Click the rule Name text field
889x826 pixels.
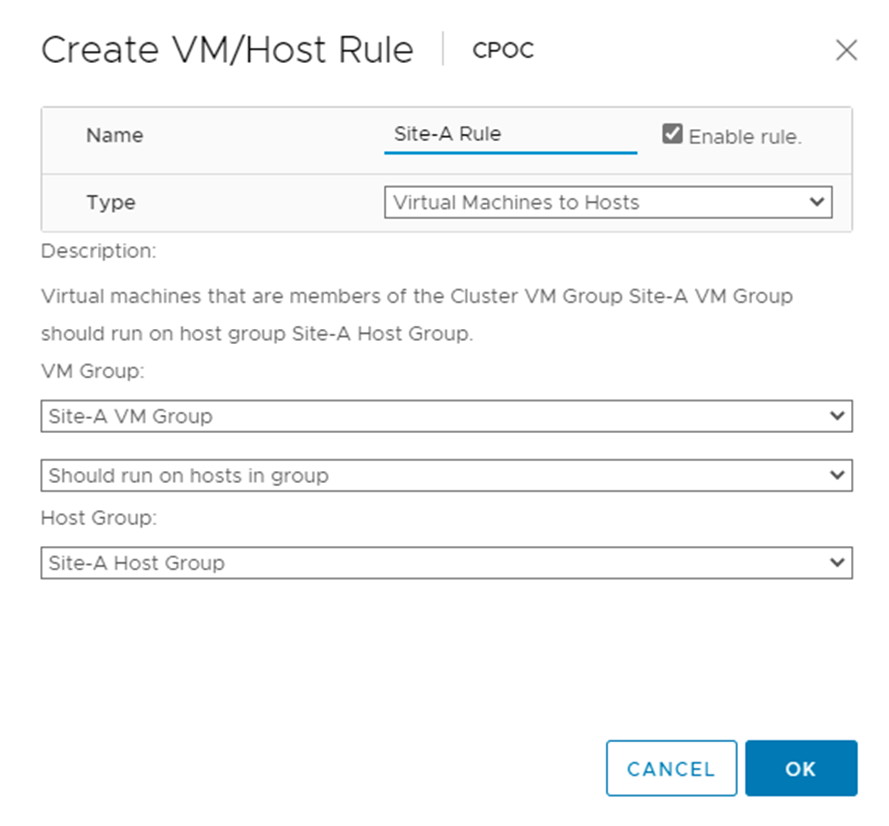pos(510,135)
